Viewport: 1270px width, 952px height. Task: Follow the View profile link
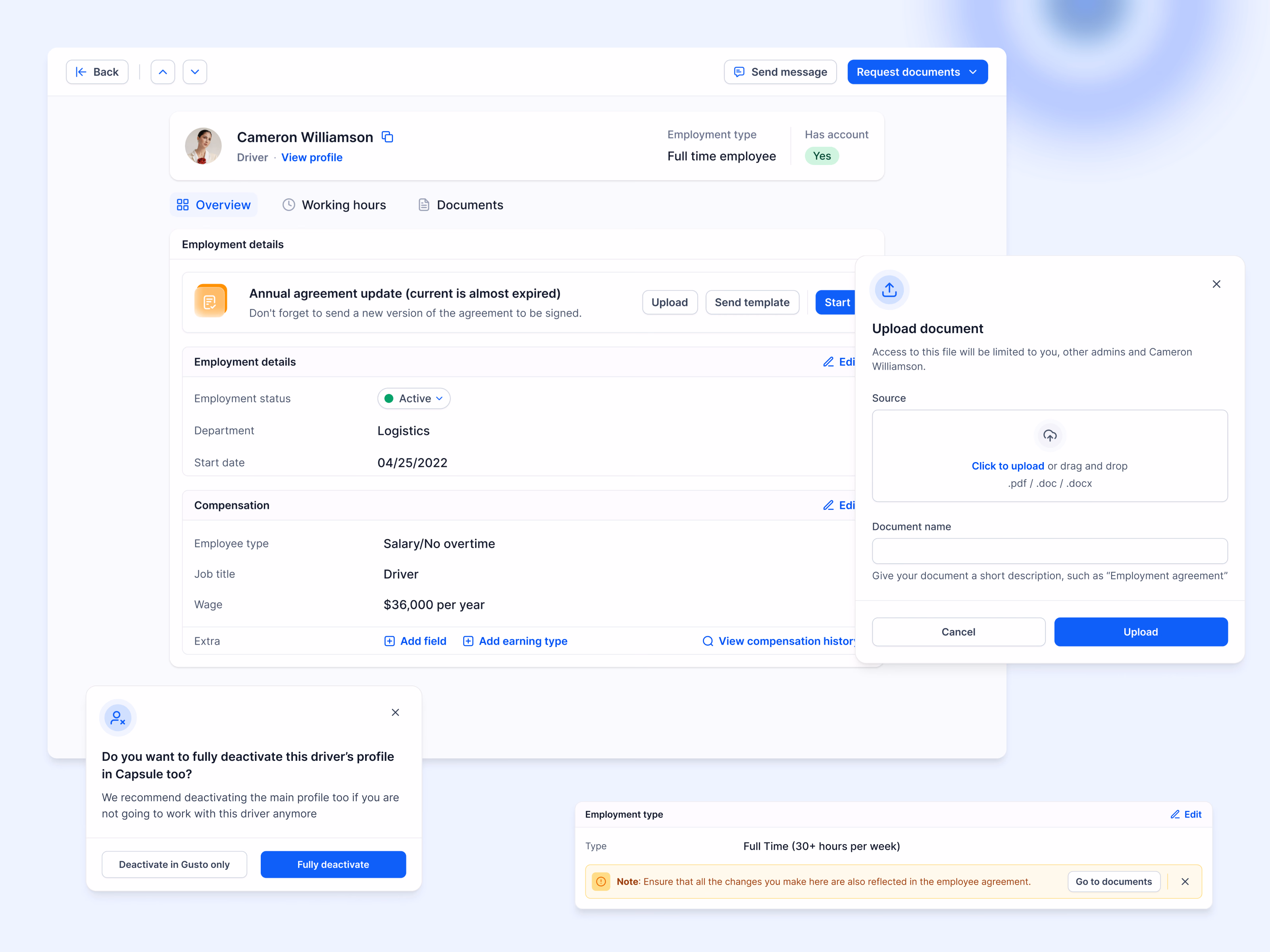(x=312, y=157)
